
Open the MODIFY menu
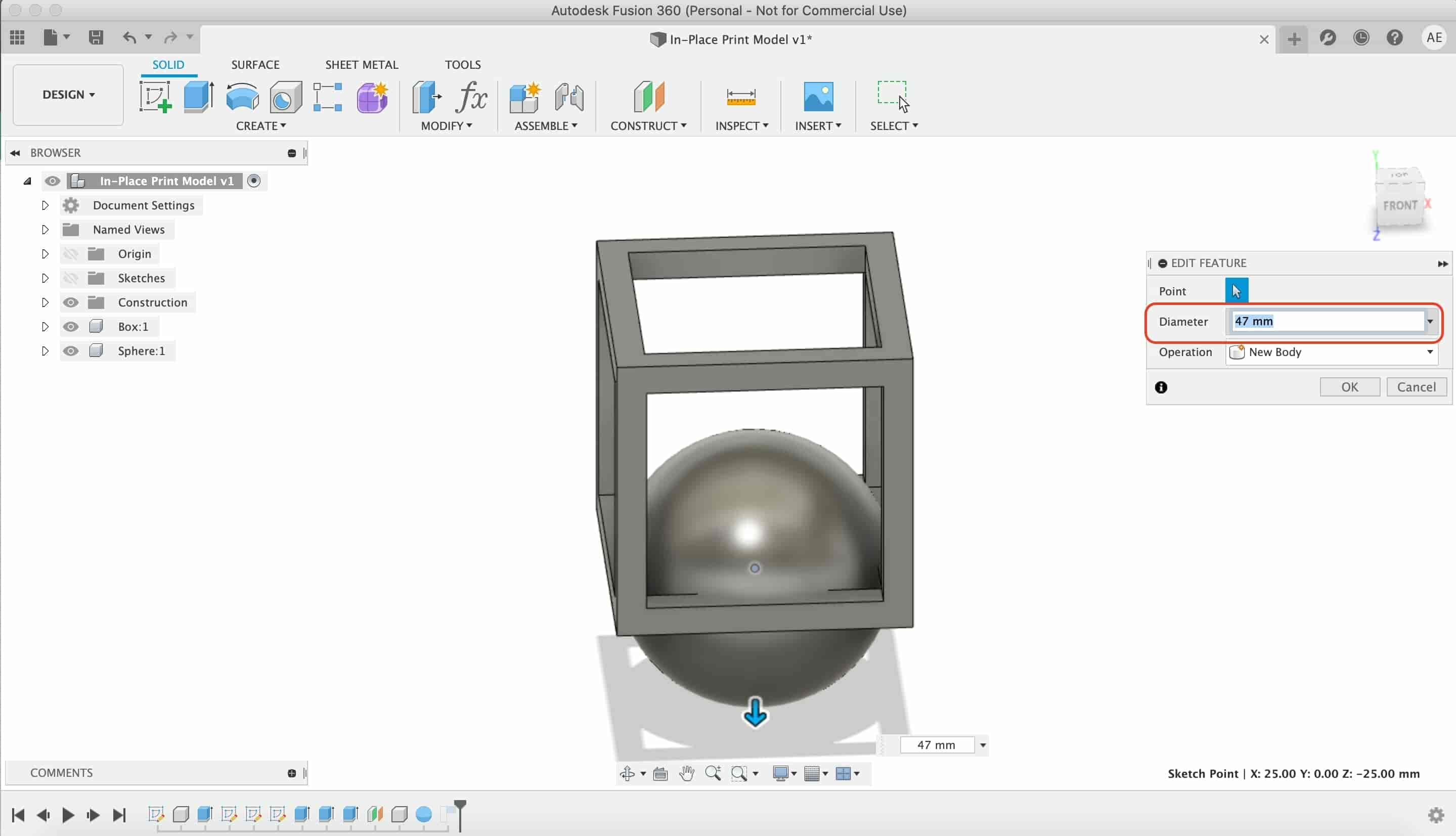(446, 126)
